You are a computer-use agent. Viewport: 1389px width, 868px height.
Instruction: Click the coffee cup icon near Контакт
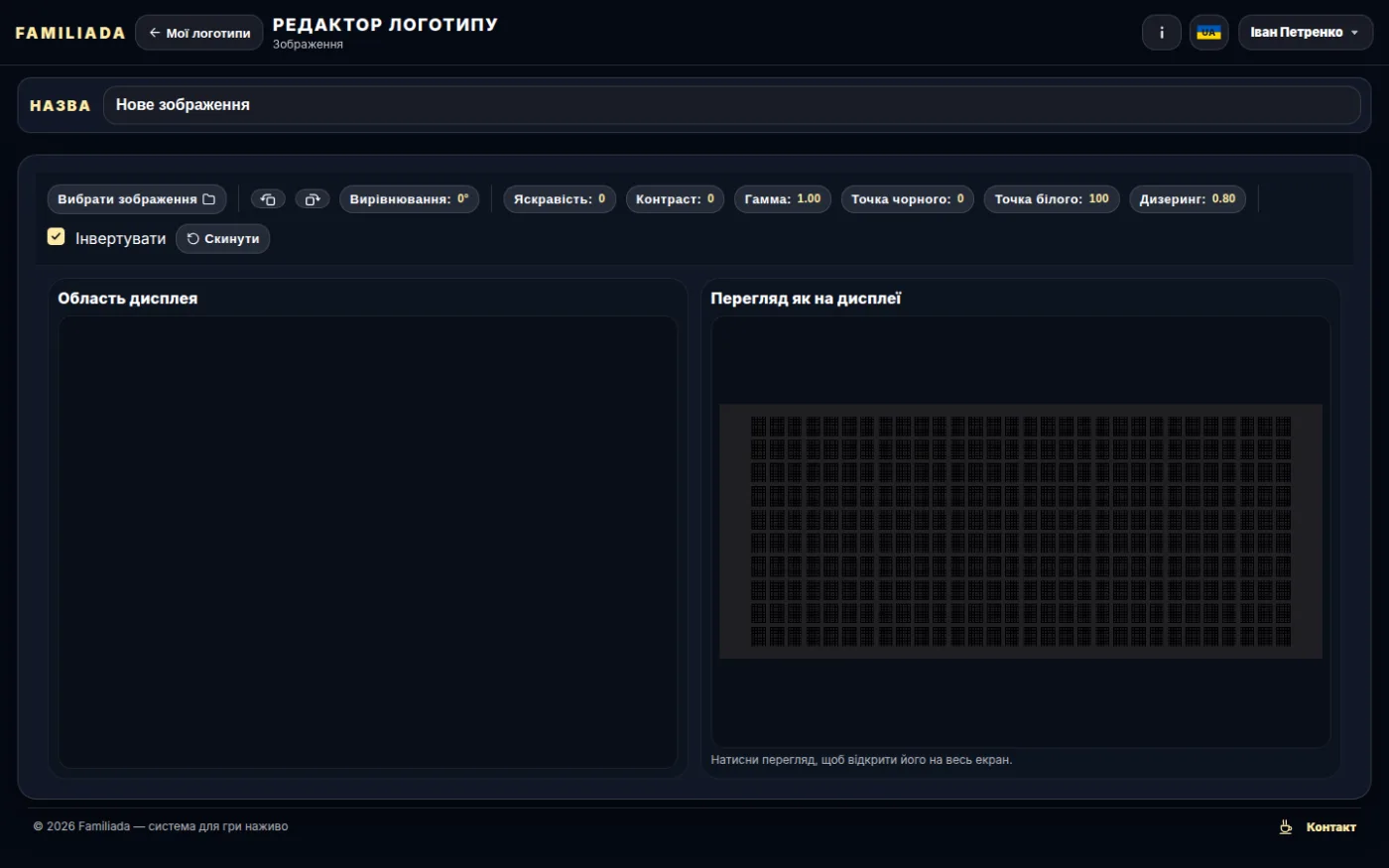coord(1286,826)
